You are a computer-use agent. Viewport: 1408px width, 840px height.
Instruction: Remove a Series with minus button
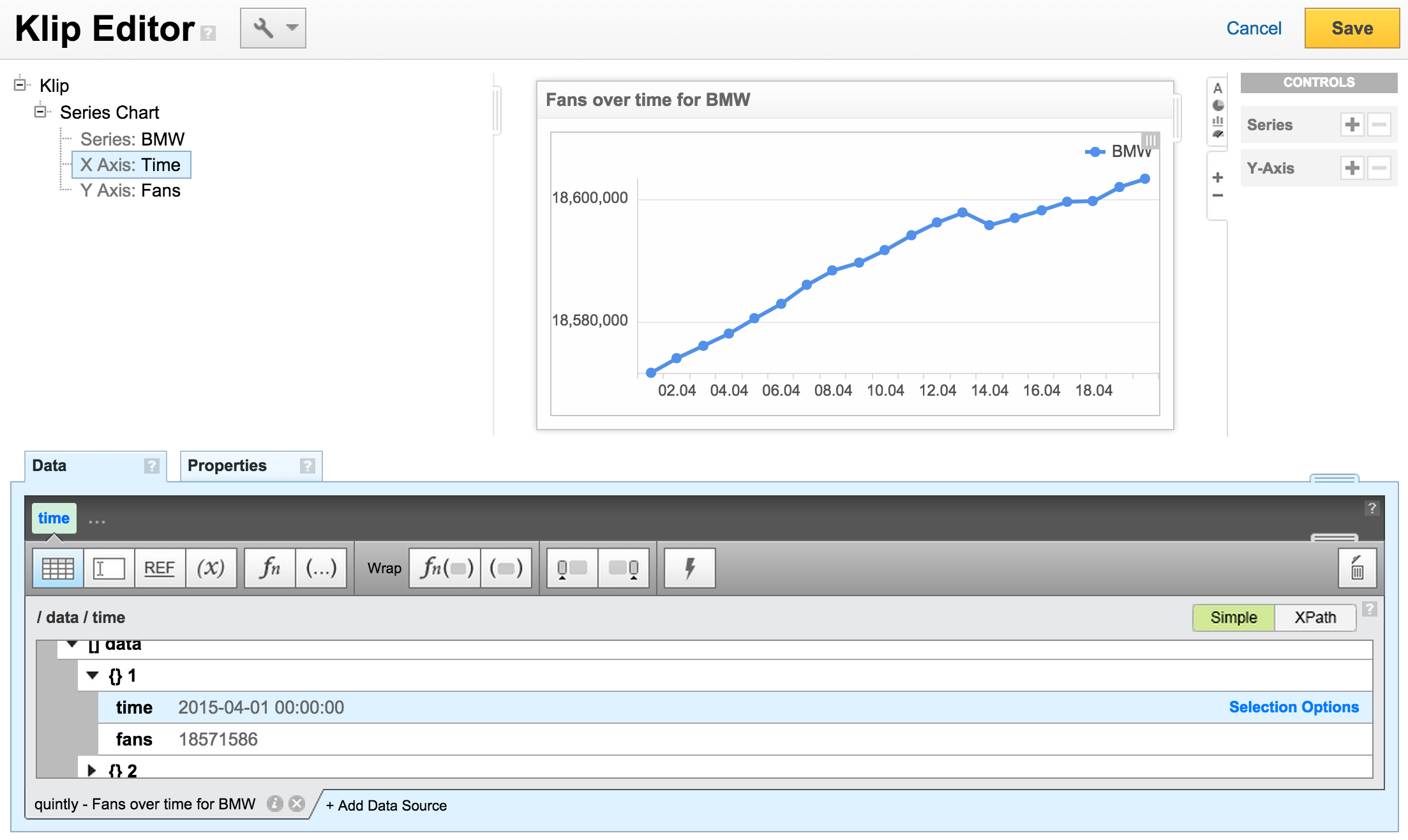[1379, 124]
